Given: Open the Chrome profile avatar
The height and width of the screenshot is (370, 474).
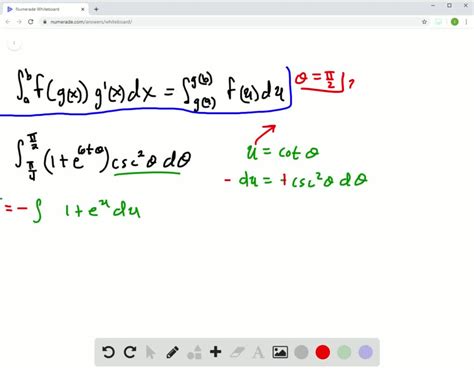Looking at the screenshot, I should pos(454,22).
